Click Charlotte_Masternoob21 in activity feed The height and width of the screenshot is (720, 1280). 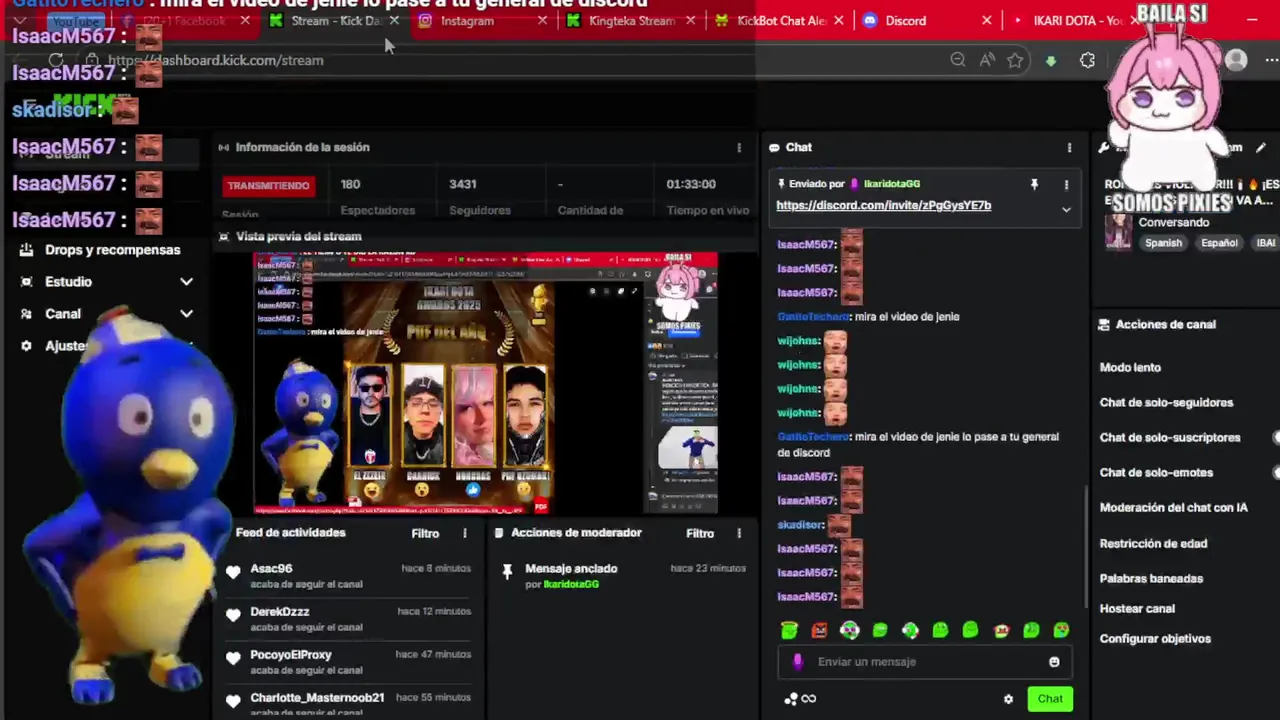point(317,698)
